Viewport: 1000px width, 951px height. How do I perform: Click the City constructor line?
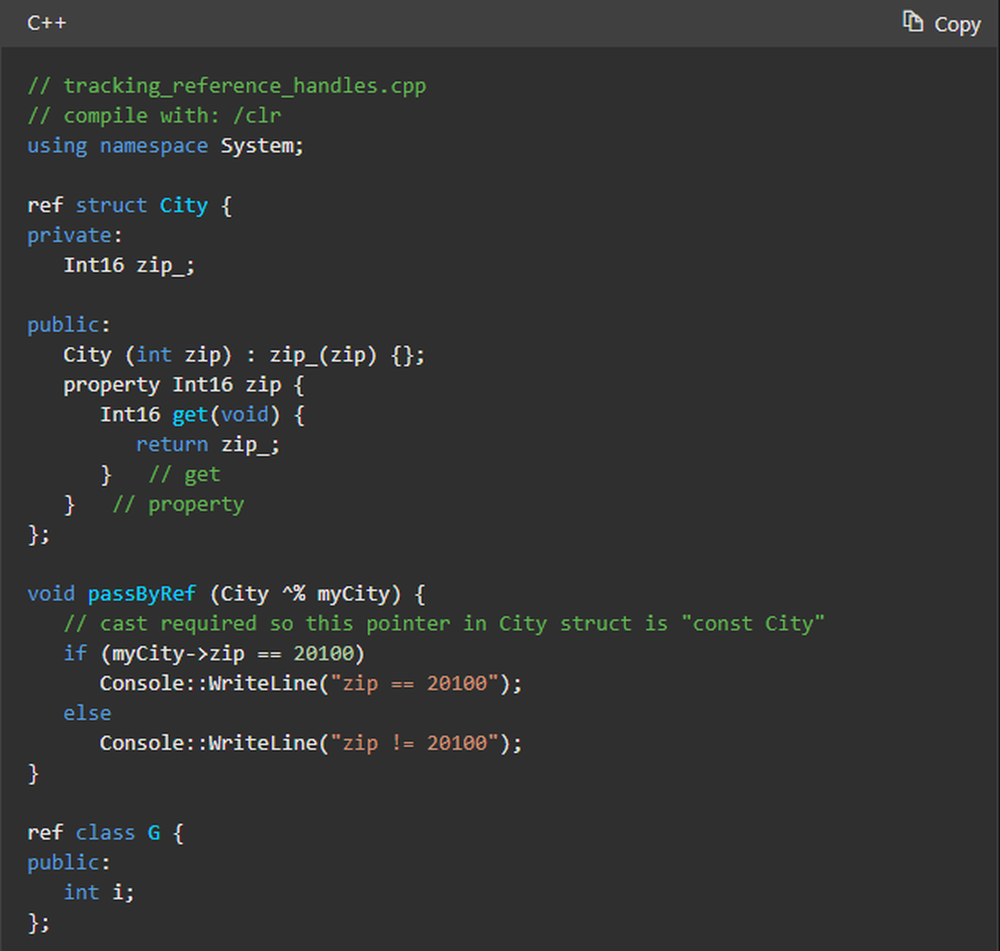240,354
